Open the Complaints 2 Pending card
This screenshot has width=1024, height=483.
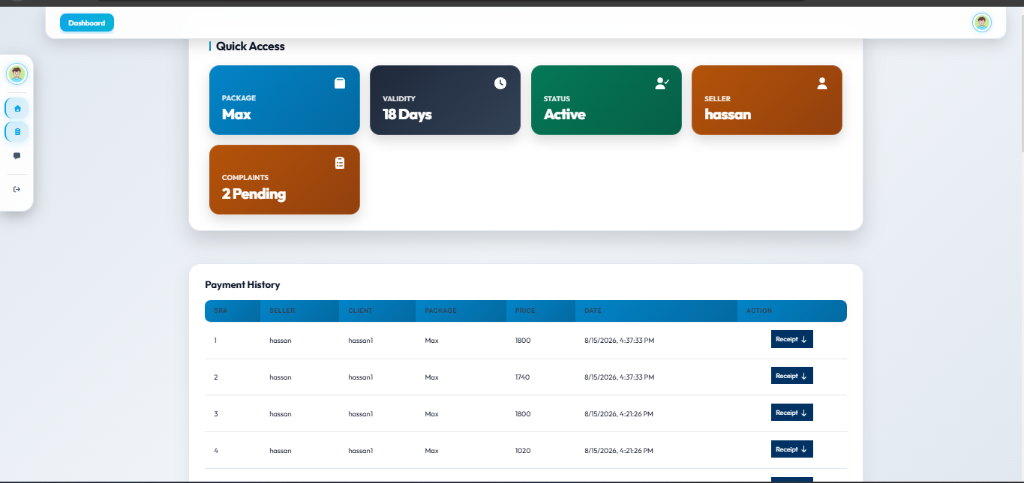(284, 179)
